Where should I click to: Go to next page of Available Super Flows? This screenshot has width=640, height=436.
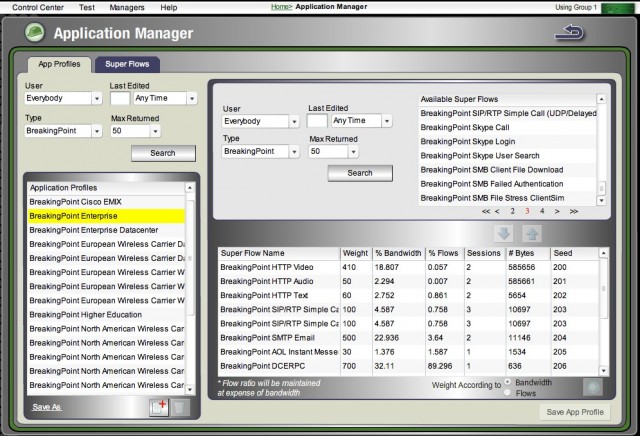(557, 211)
